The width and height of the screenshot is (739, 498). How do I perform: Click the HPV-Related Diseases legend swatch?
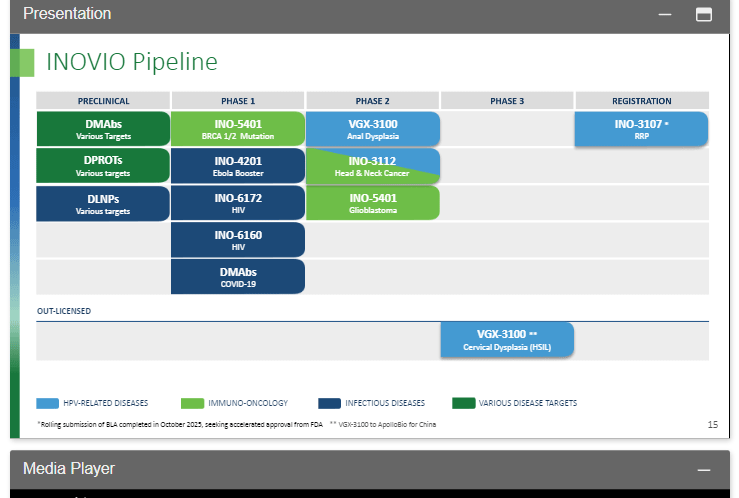(x=48, y=403)
